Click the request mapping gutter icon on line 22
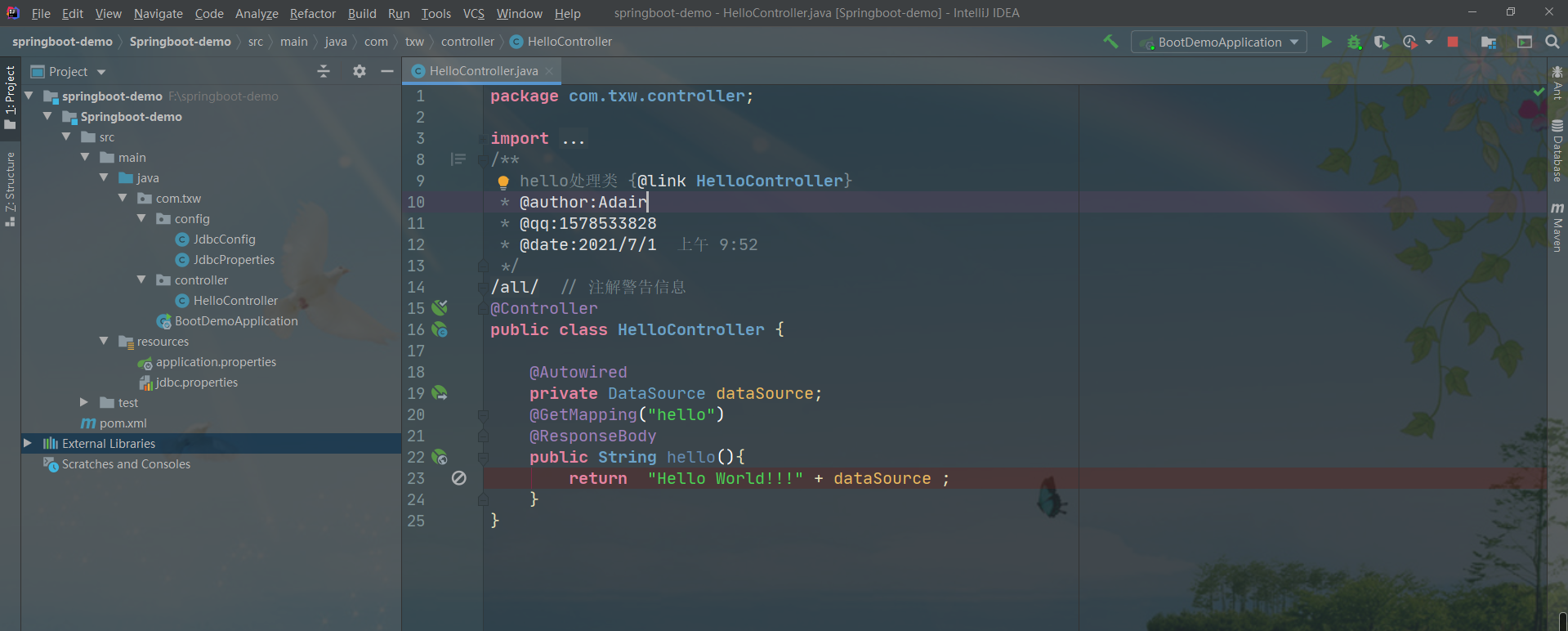1568x631 pixels. pos(440,457)
